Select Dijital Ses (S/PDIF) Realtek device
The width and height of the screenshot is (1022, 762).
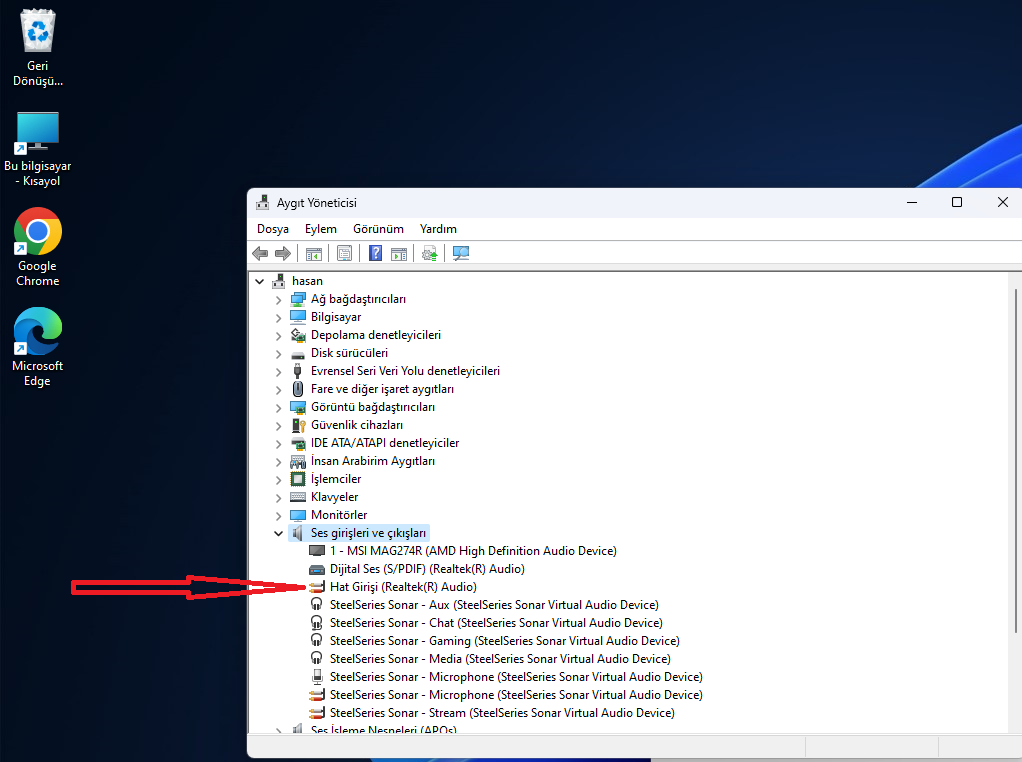coord(427,569)
